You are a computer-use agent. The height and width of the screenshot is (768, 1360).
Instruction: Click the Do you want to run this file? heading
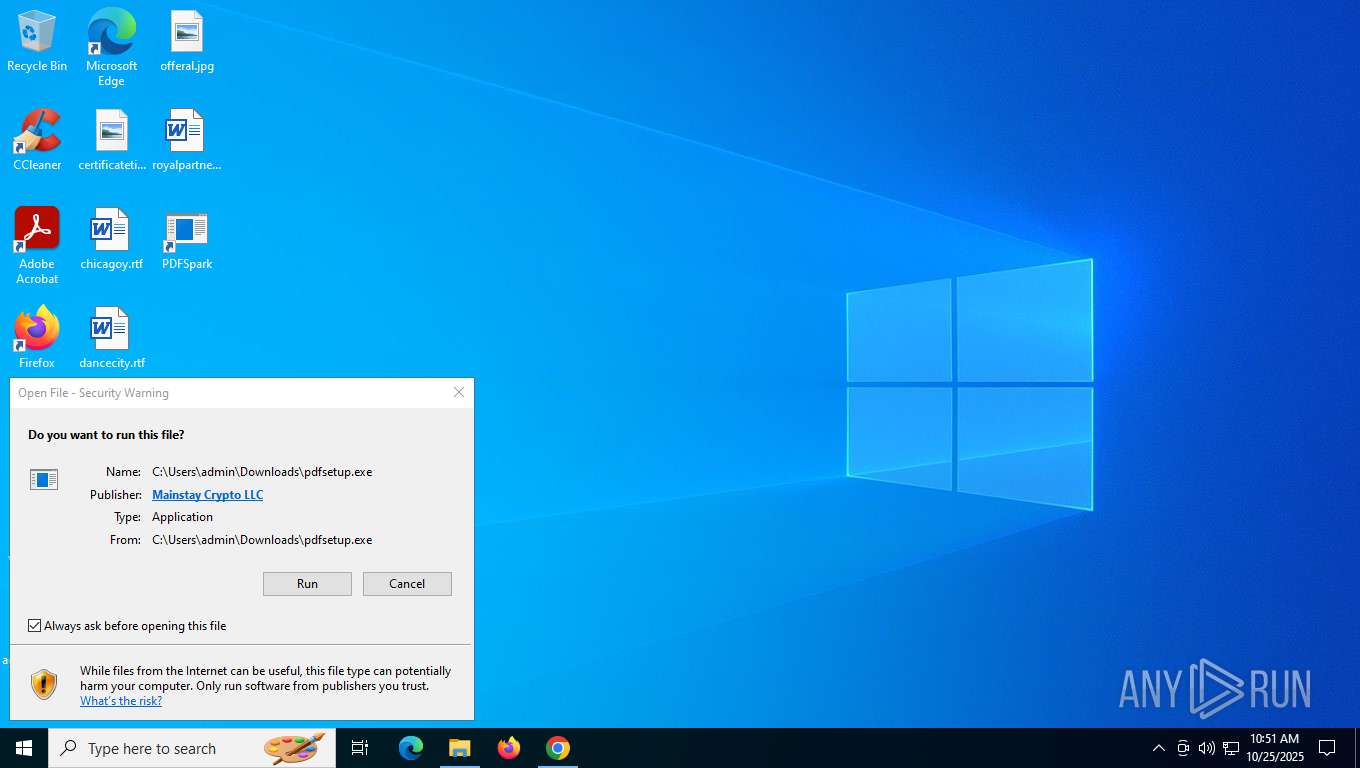coord(106,435)
